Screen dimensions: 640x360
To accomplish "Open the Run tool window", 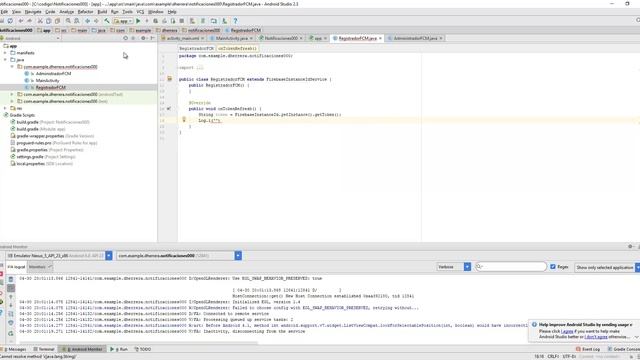I will (119, 349).
